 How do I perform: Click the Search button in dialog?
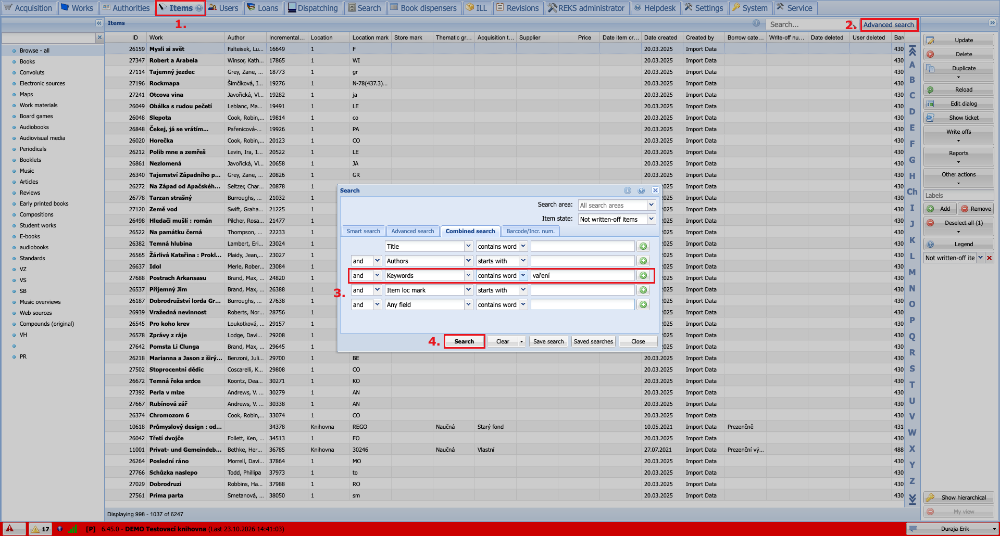[x=464, y=341]
